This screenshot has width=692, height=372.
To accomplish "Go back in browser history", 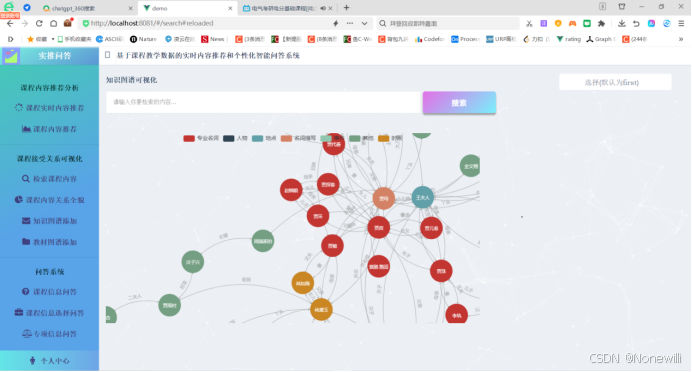I will [x=10, y=23].
